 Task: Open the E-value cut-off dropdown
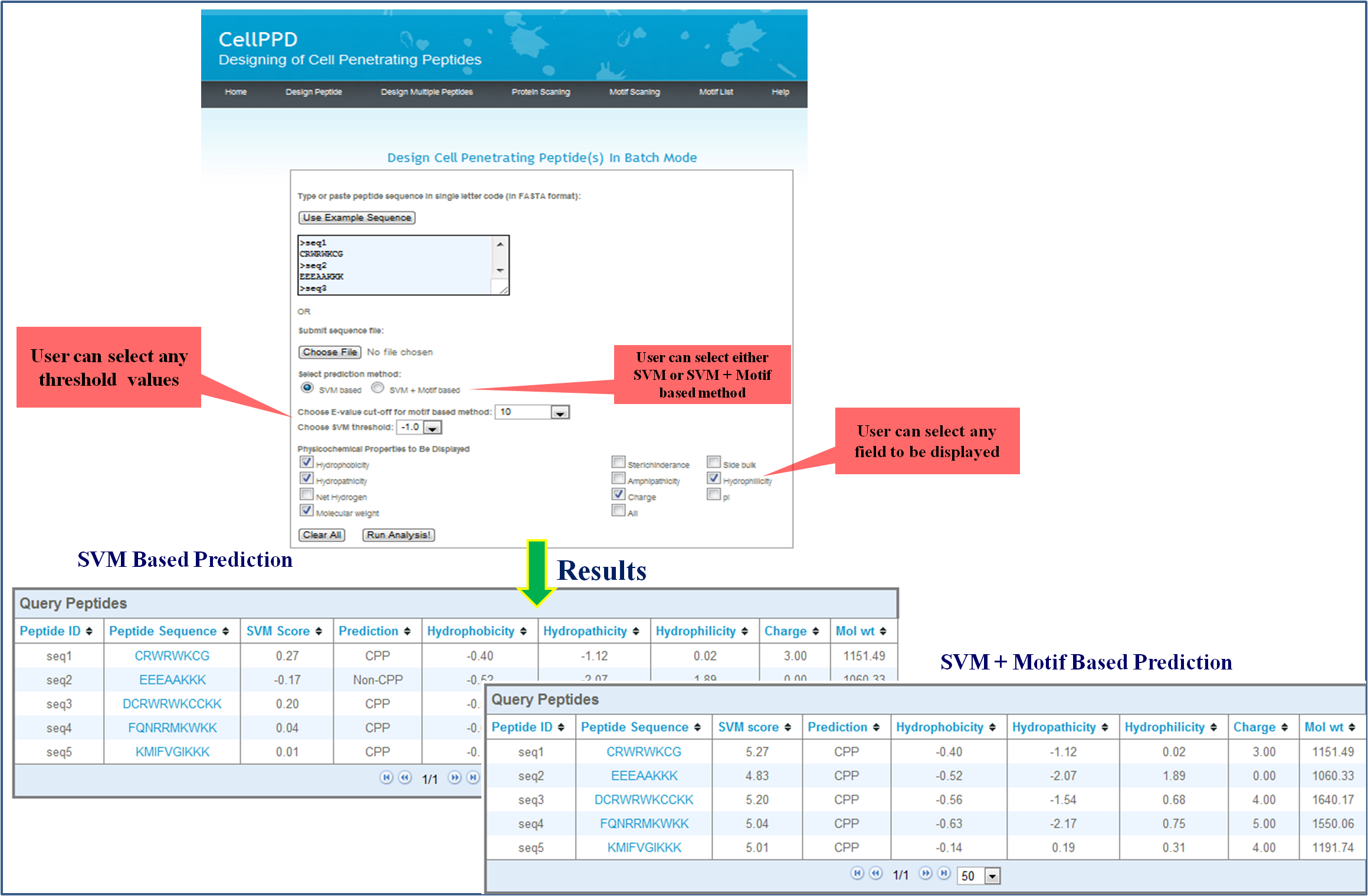559,412
